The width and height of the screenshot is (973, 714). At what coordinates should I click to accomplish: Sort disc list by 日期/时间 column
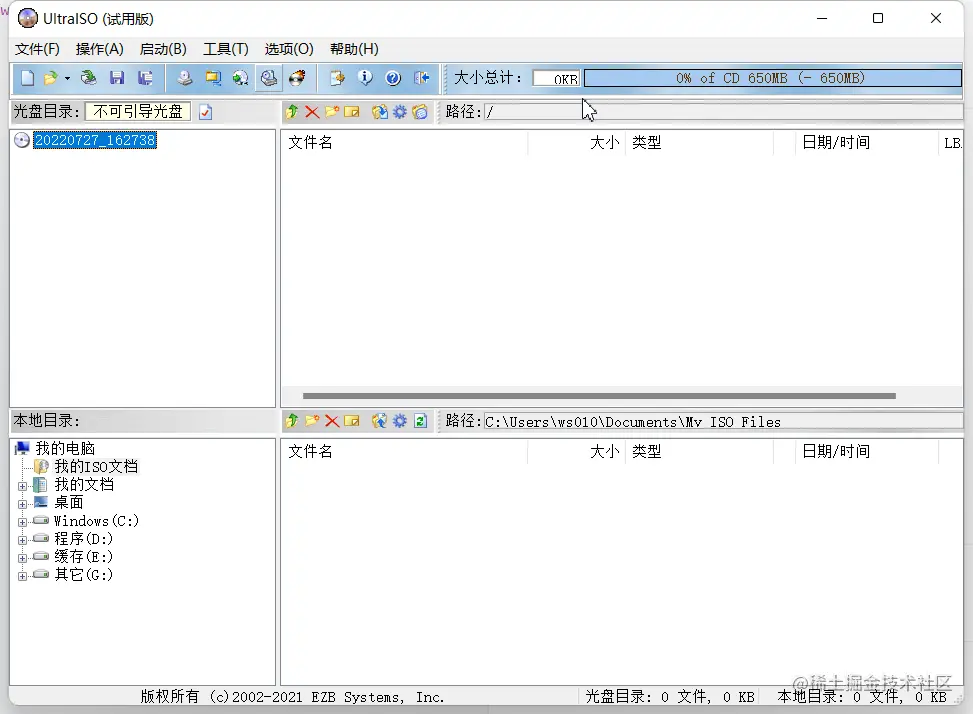coord(866,143)
